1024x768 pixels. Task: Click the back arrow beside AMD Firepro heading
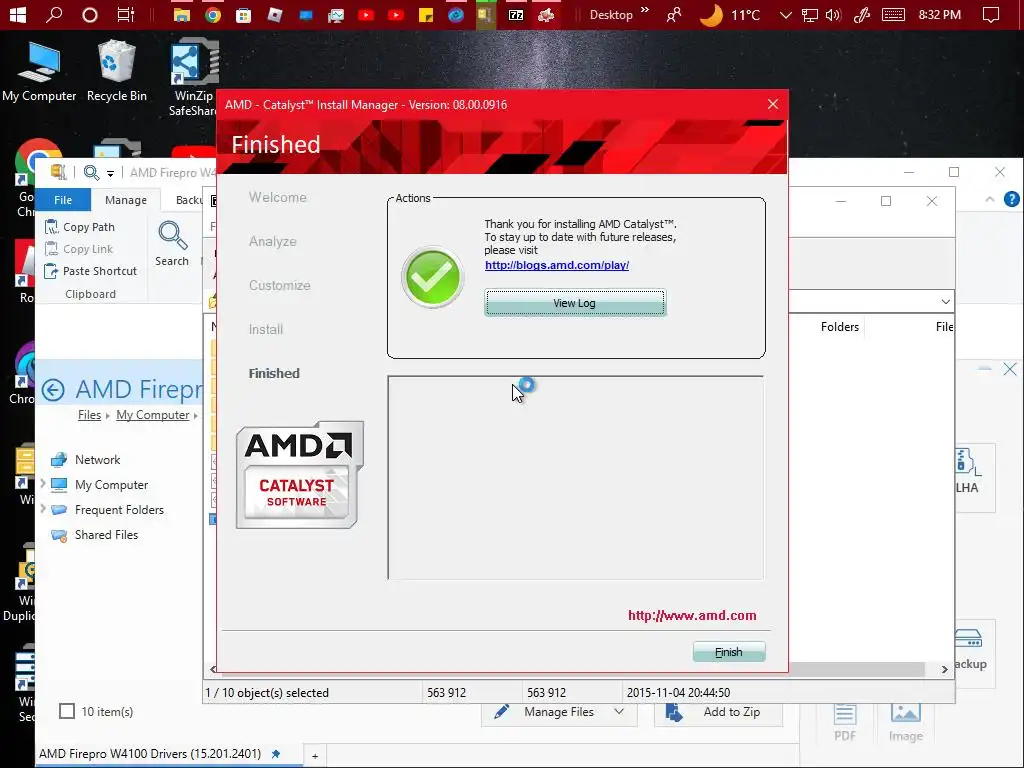53,390
